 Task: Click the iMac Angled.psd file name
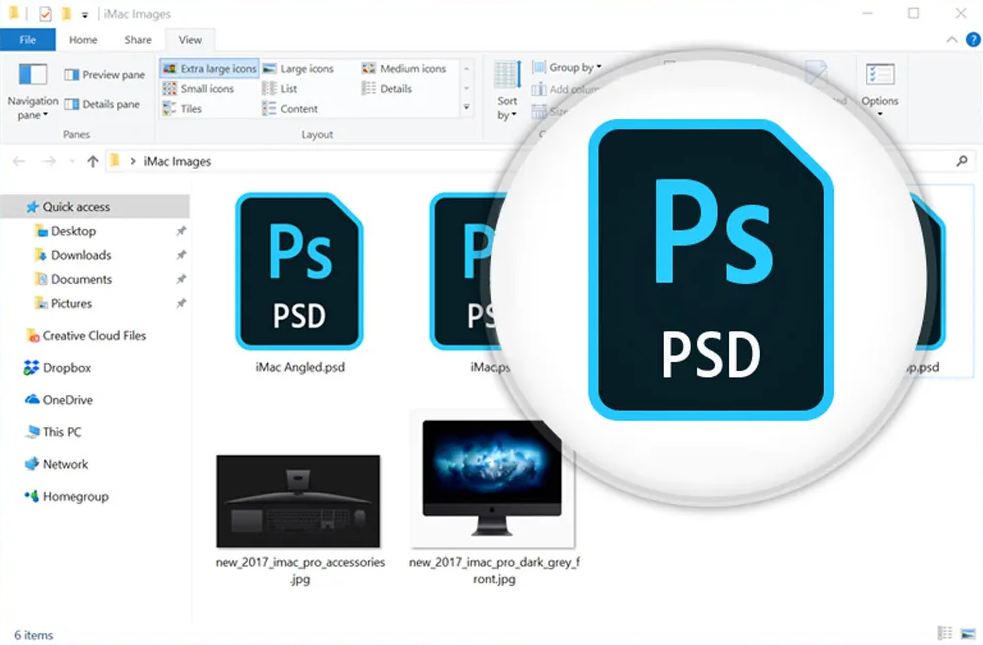300,367
